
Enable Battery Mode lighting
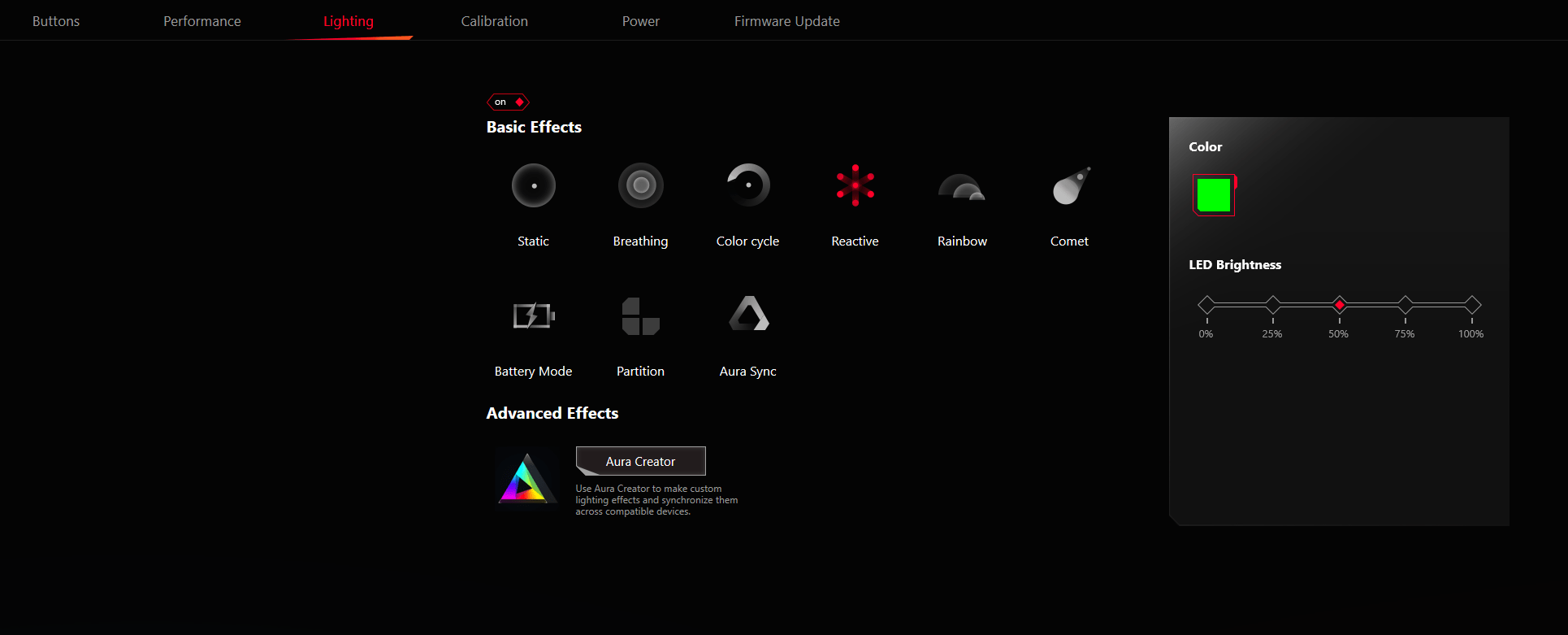click(534, 315)
